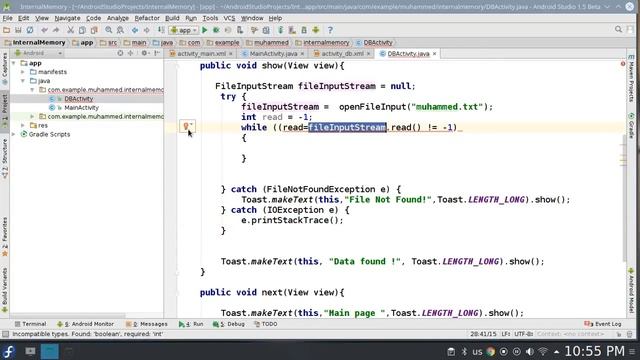Screen dimensions: 640x360
Task: Click the Wi-Fi icon in system tray
Action: click(543, 351)
